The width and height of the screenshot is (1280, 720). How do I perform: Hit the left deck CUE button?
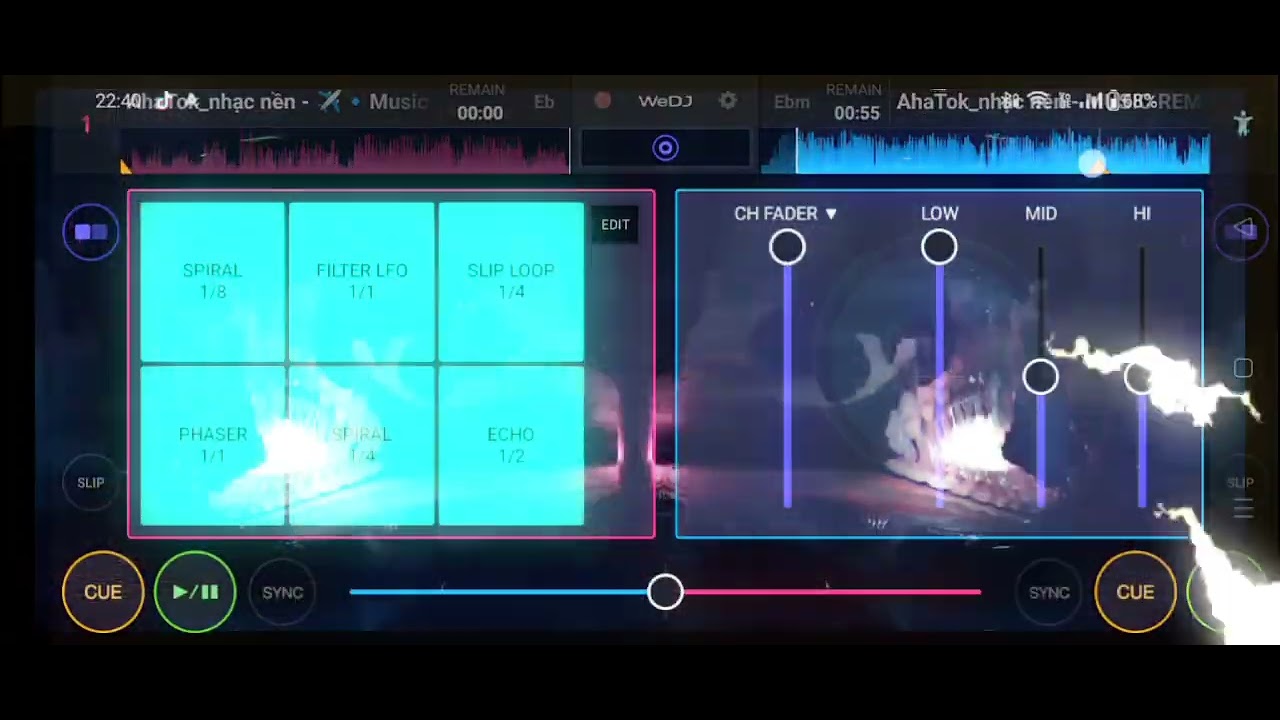pyautogui.click(x=103, y=592)
